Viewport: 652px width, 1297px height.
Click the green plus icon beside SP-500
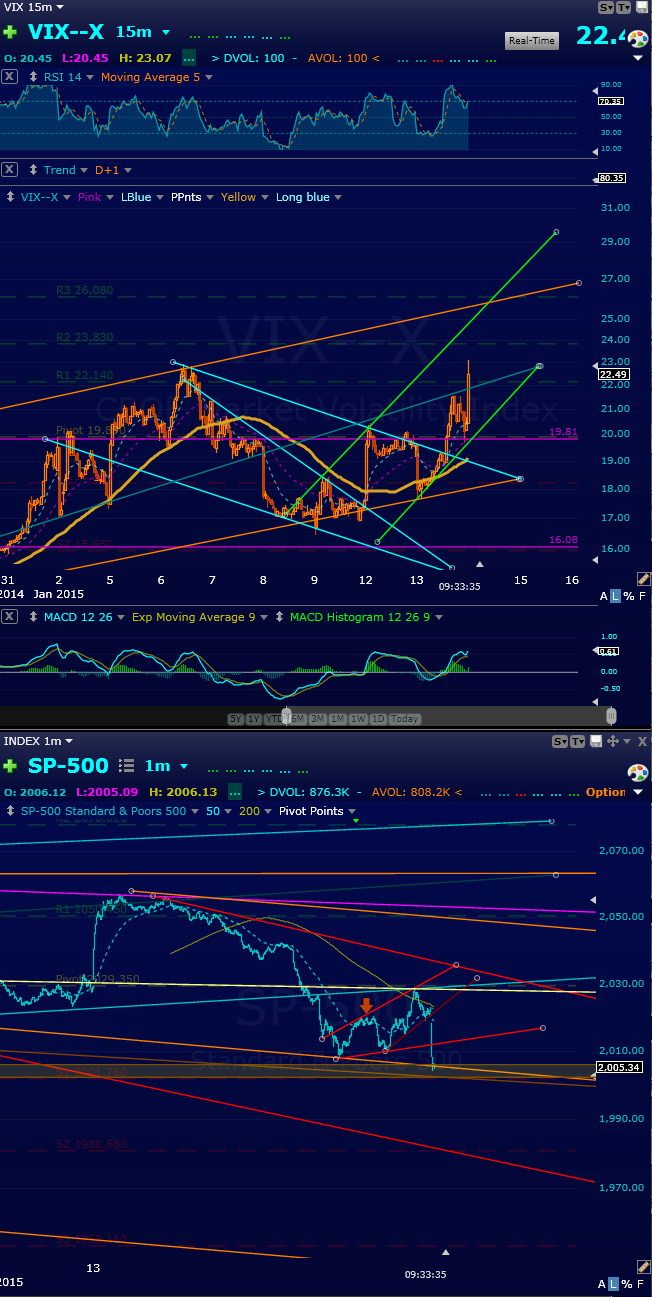click(x=10, y=766)
